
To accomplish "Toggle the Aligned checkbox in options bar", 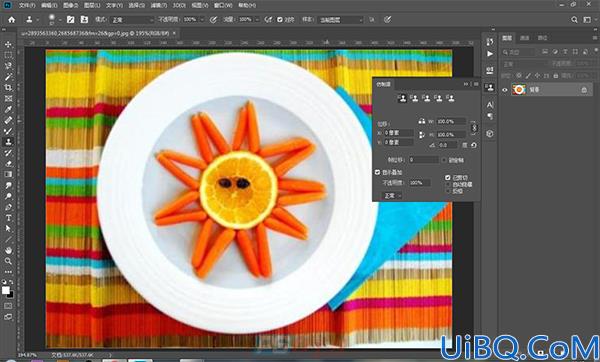I will coord(280,20).
